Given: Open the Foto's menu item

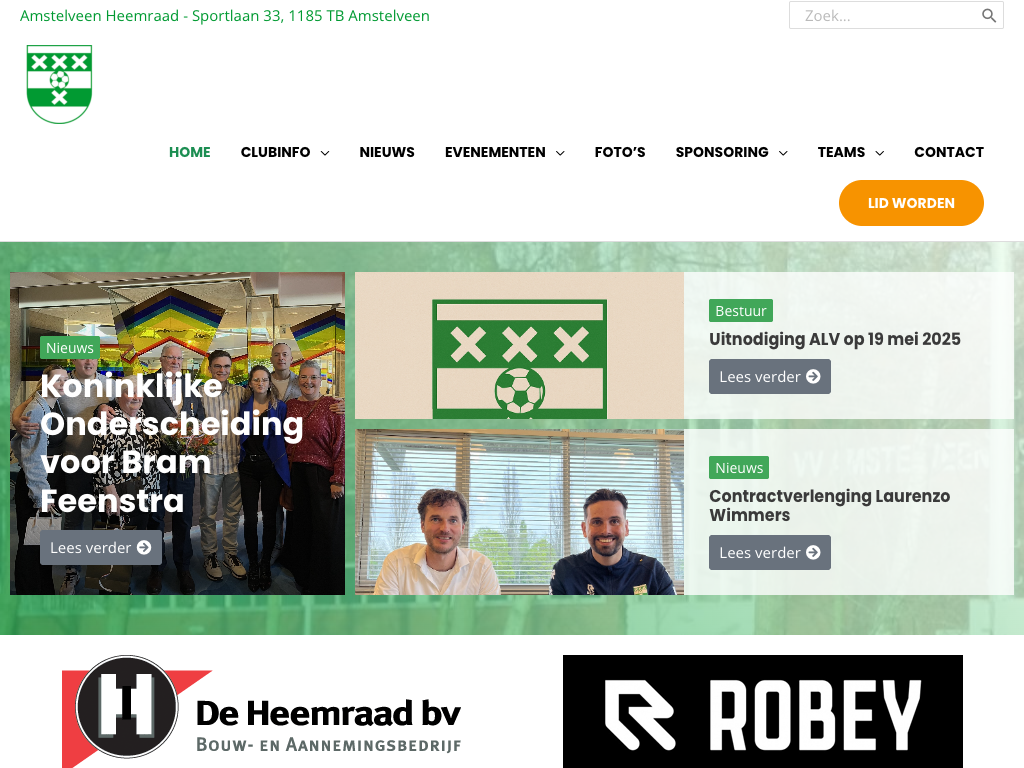Looking at the screenshot, I should coord(620,152).
